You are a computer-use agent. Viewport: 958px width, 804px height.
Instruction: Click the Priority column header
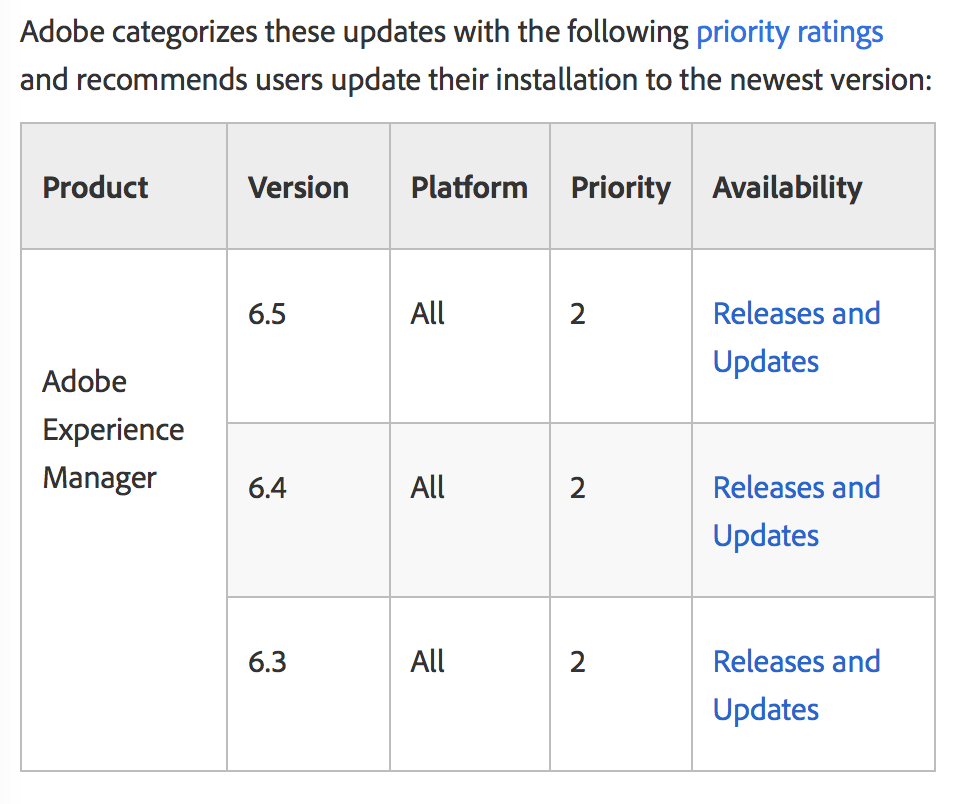[x=621, y=187]
